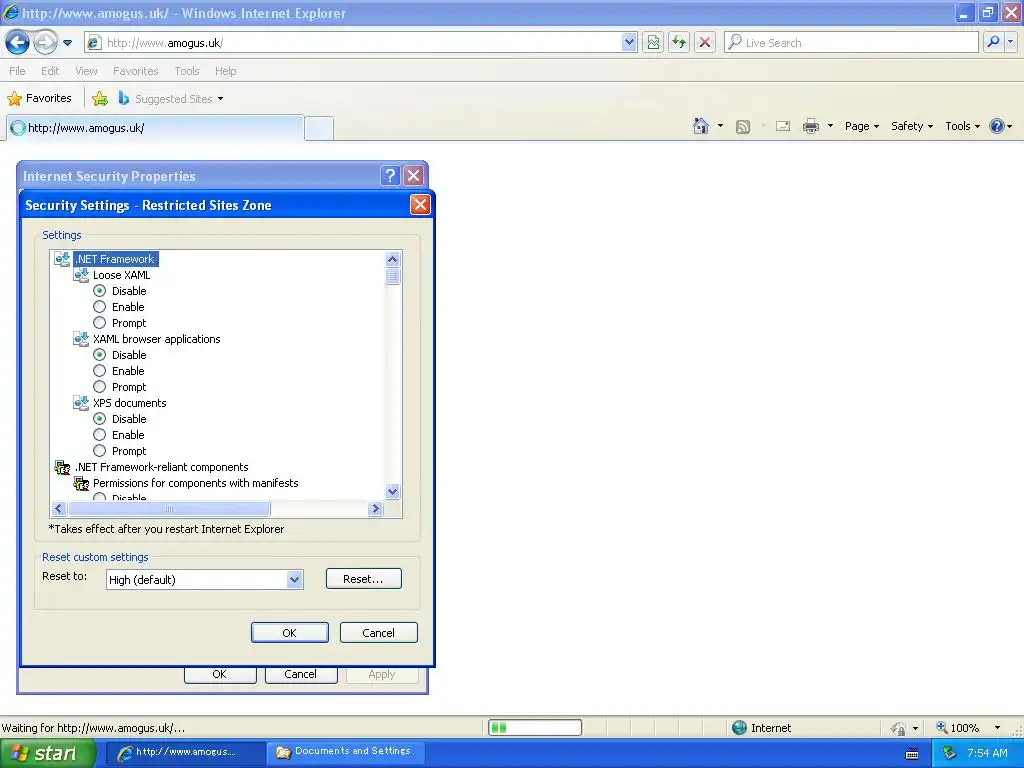1024x768 pixels.
Task: Select Enable for XPS documents
Action: 99,435
